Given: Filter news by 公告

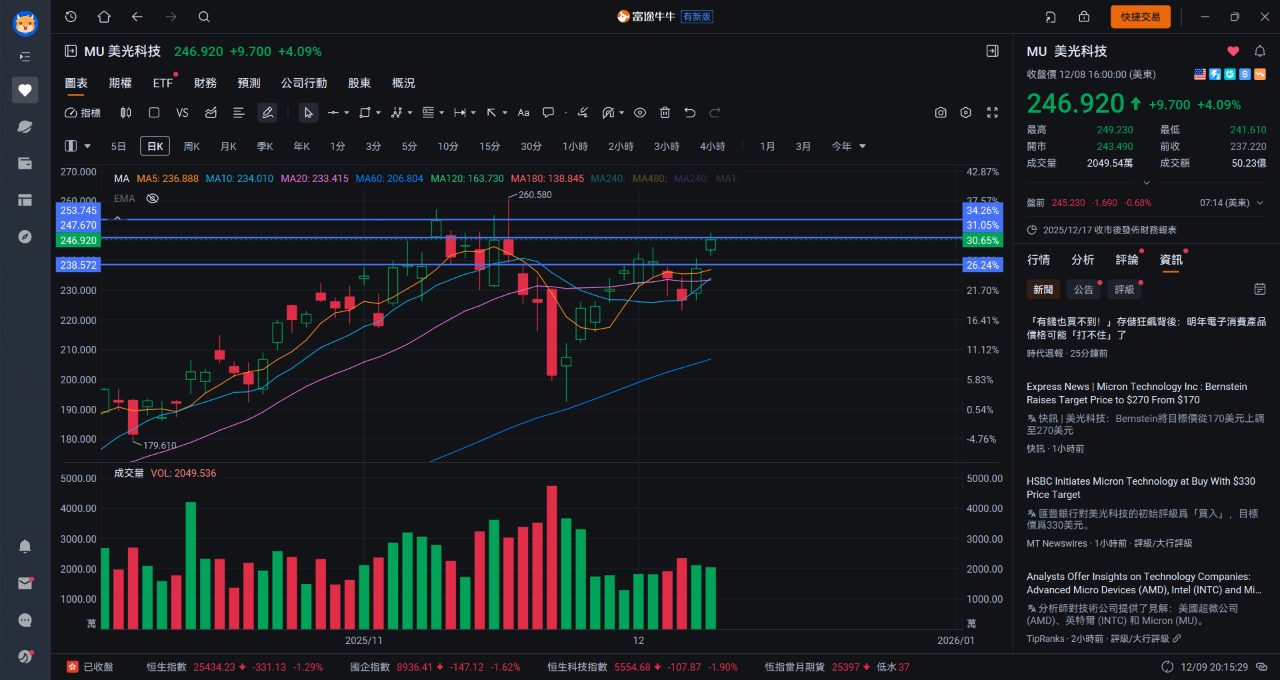Looking at the screenshot, I should [x=1083, y=290].
